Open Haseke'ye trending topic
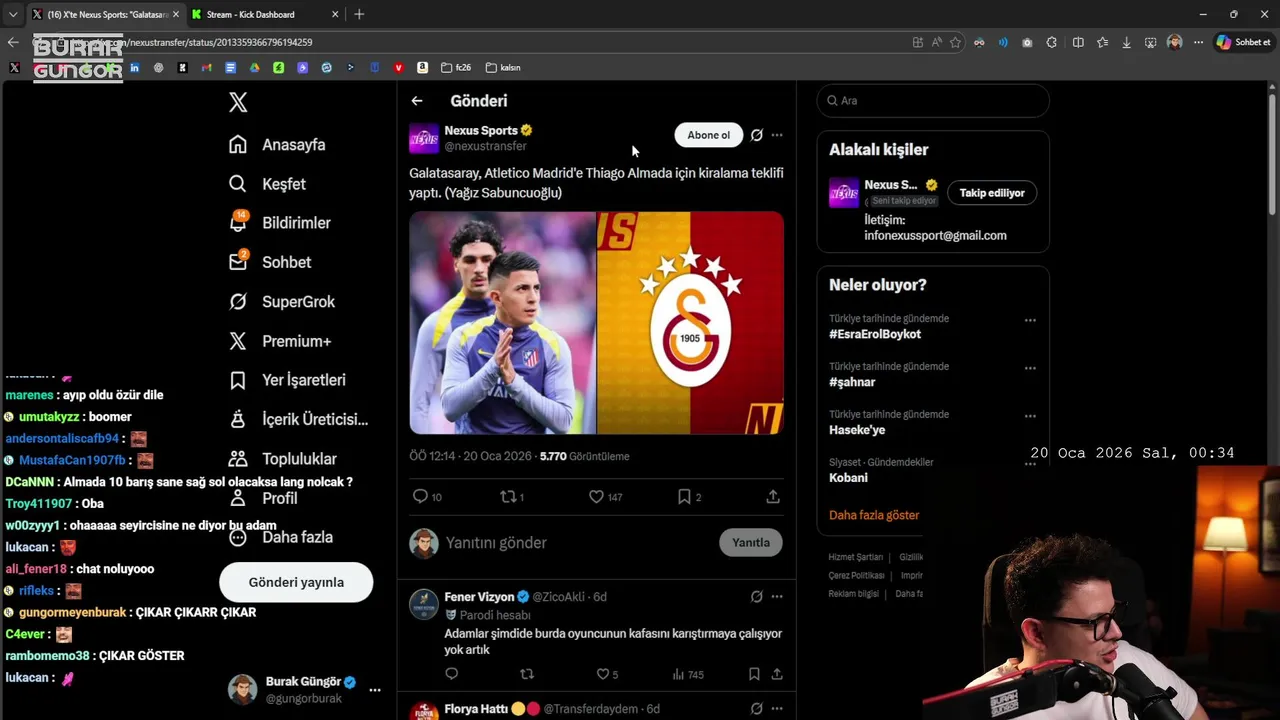This screenshot has height=720, width=1280. [x=857, y=430]
